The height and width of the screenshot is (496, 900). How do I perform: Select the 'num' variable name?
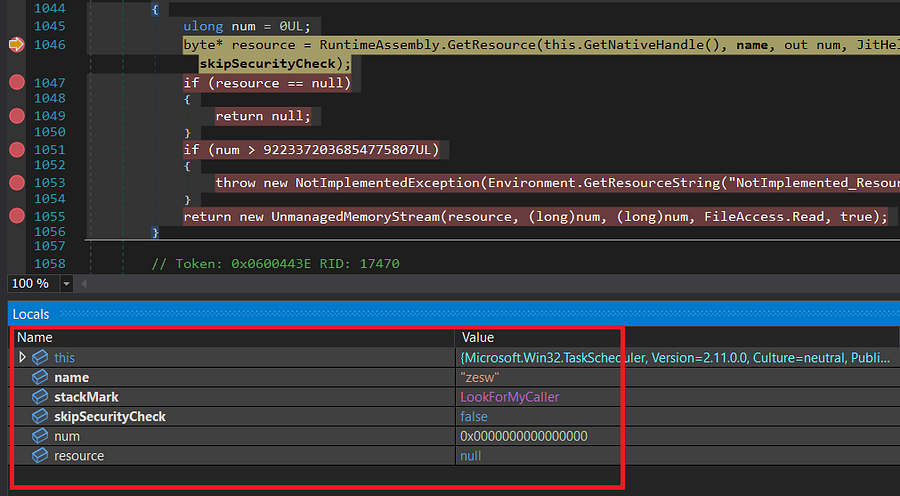(67, 436)
